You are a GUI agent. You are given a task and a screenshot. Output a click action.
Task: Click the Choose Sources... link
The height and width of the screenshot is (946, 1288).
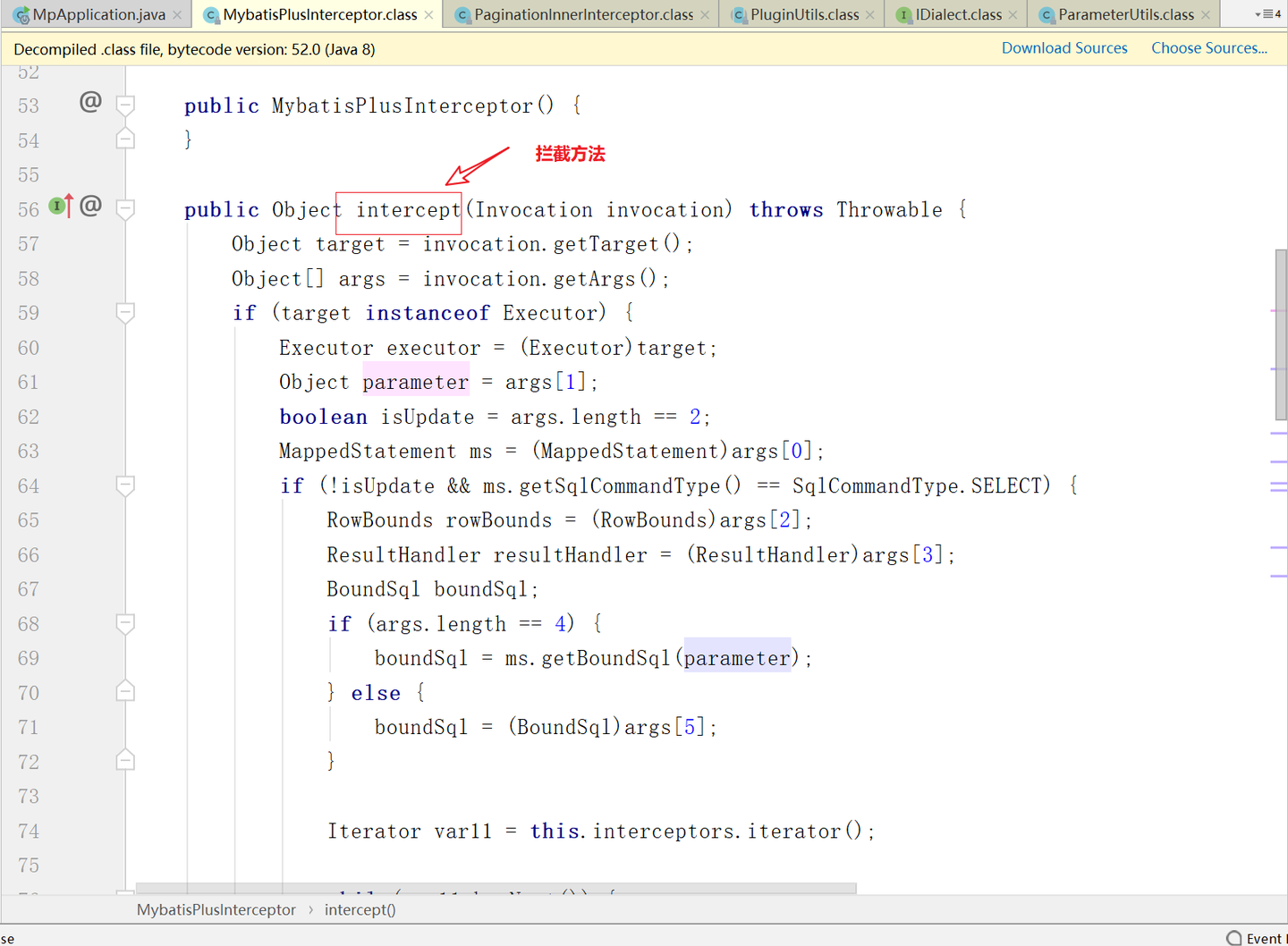pos(1209,48)
